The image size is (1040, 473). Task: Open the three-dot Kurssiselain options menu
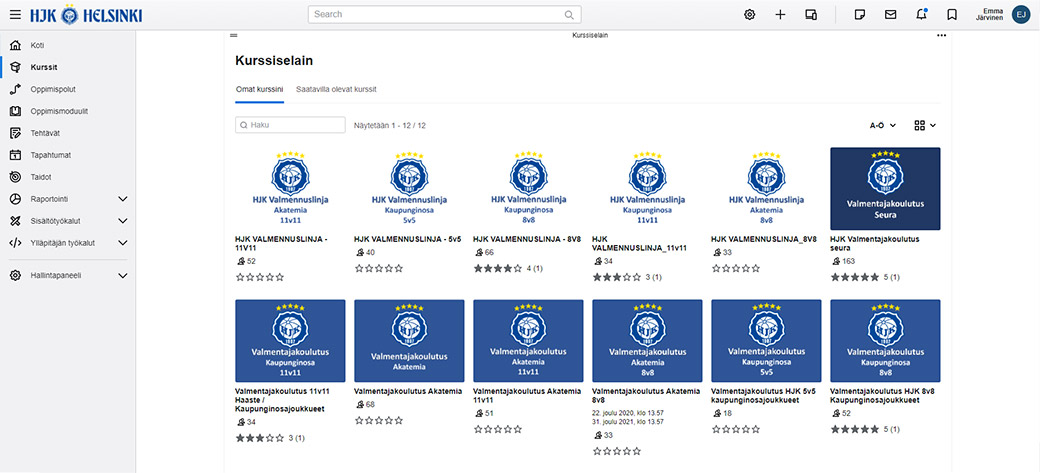pos(941,35)
